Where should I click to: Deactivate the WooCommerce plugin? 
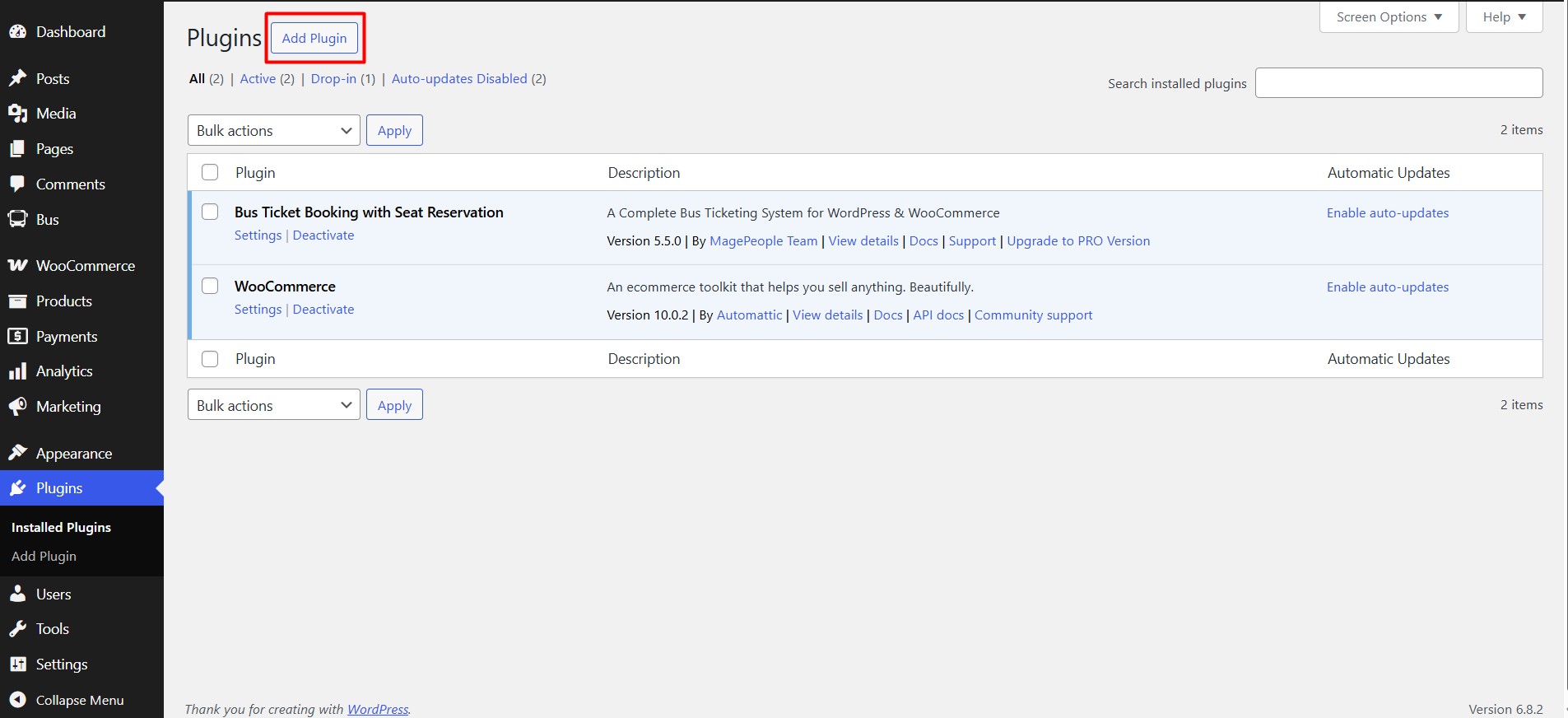(323, 310)
